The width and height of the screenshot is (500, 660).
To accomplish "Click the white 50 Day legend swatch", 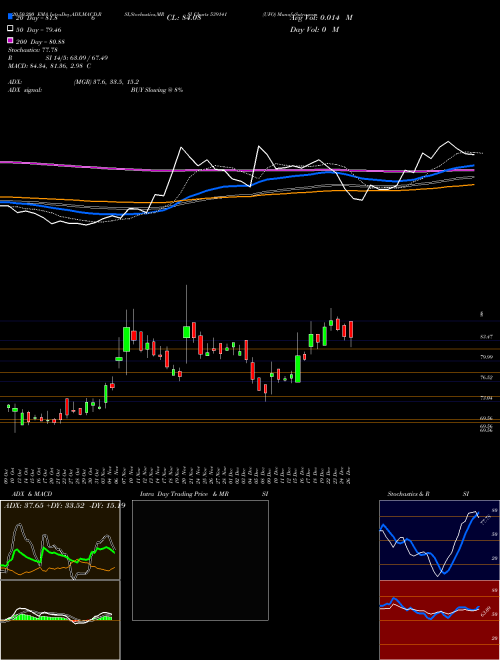I will [10, 29].
